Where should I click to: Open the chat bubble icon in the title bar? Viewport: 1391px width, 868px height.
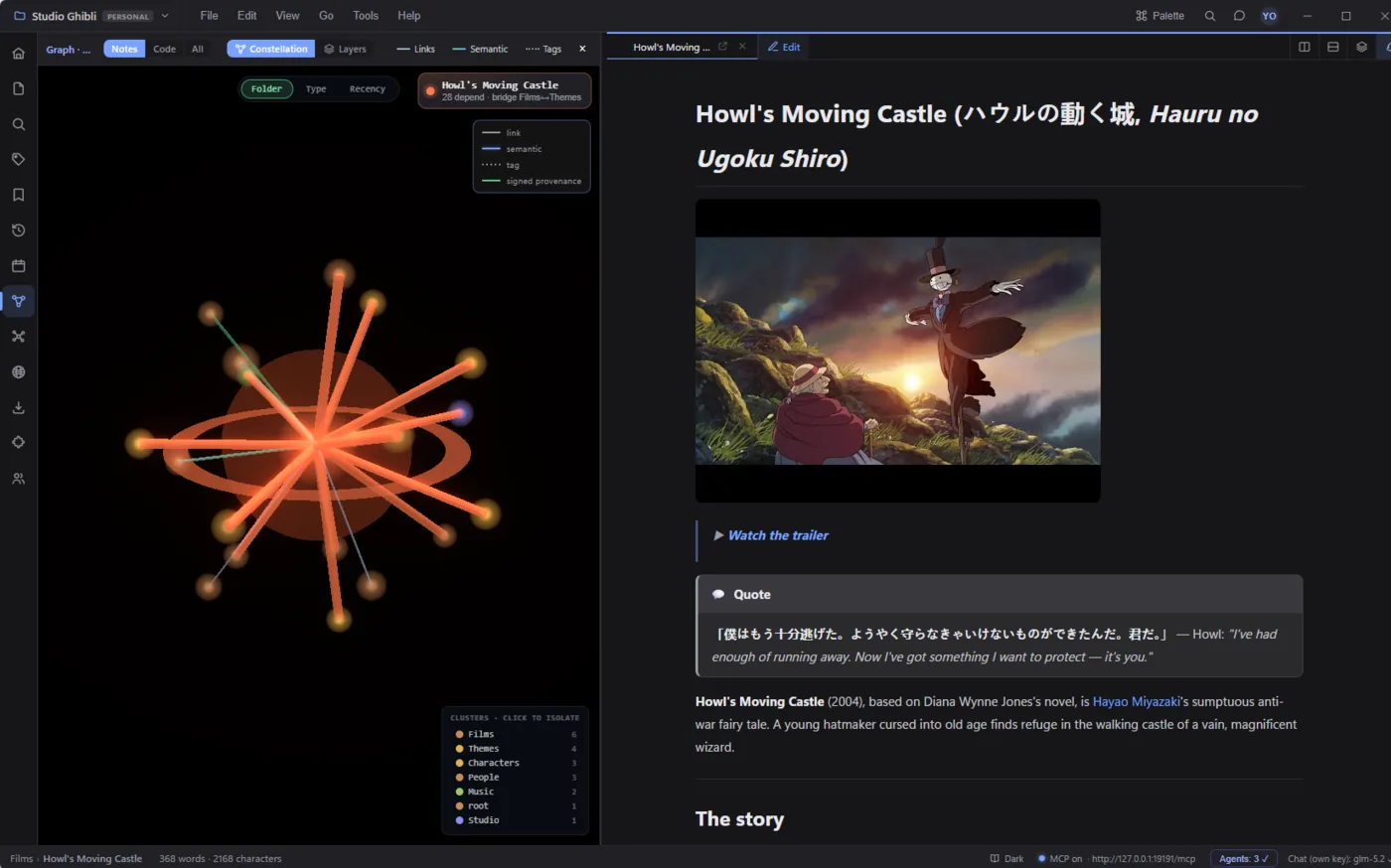tap(1239, 16)
